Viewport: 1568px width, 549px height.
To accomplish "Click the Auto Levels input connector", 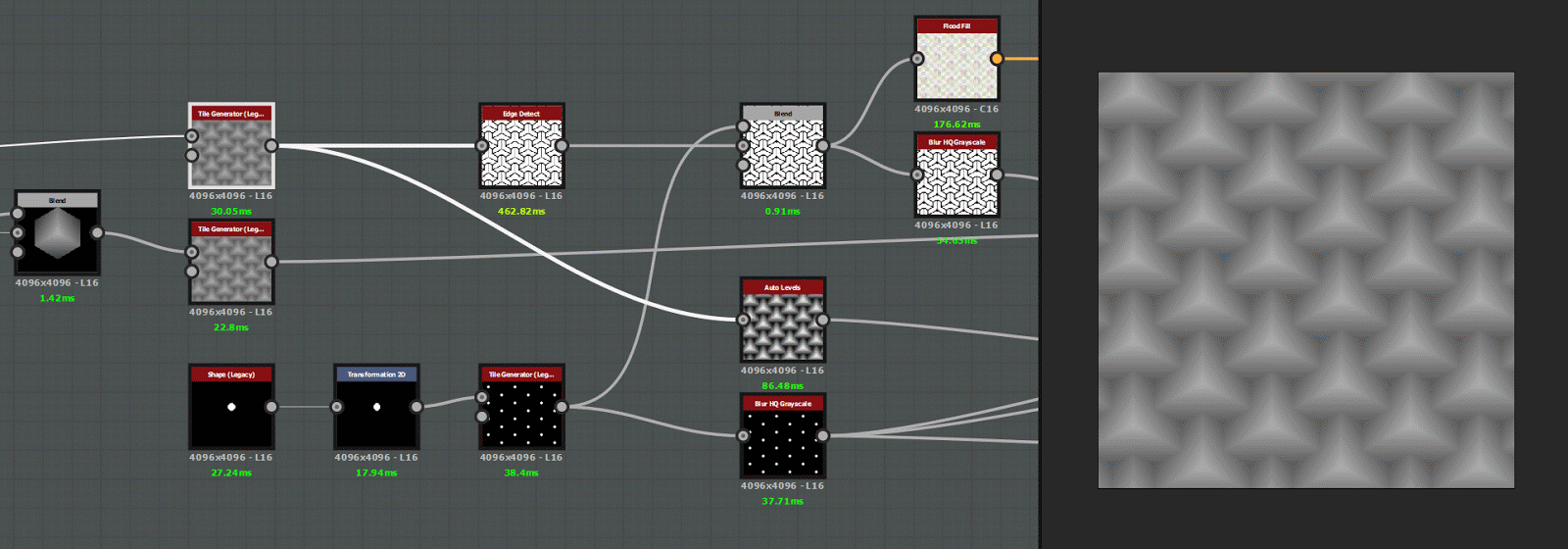I will click(x=743, y=320).
